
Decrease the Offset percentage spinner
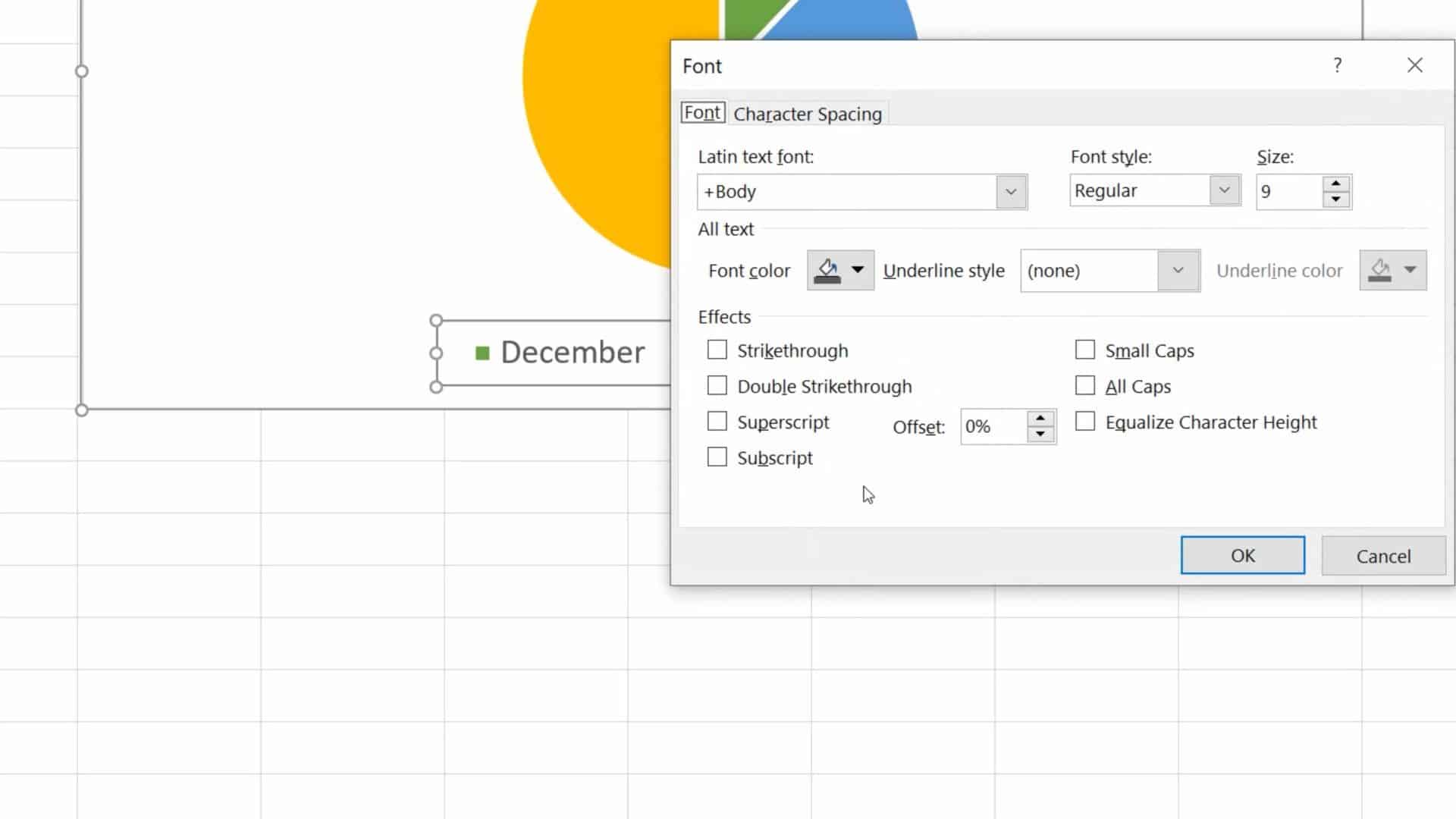click(1040, 435)
